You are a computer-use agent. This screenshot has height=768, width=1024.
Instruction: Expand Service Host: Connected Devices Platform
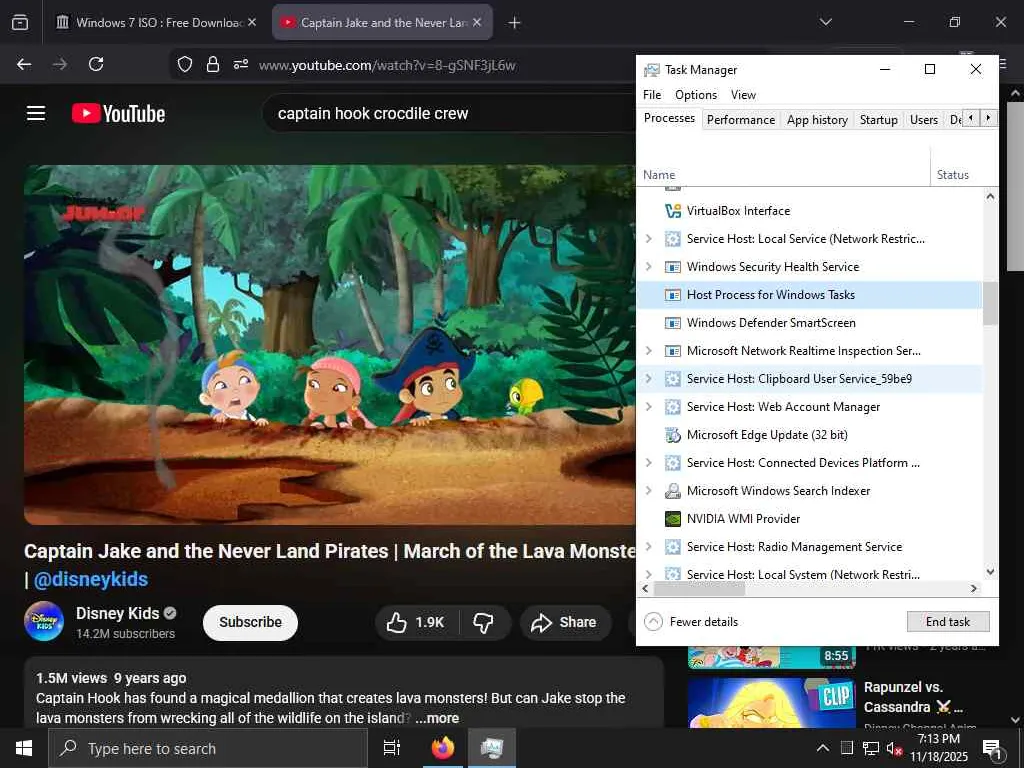tap(648, 463)
